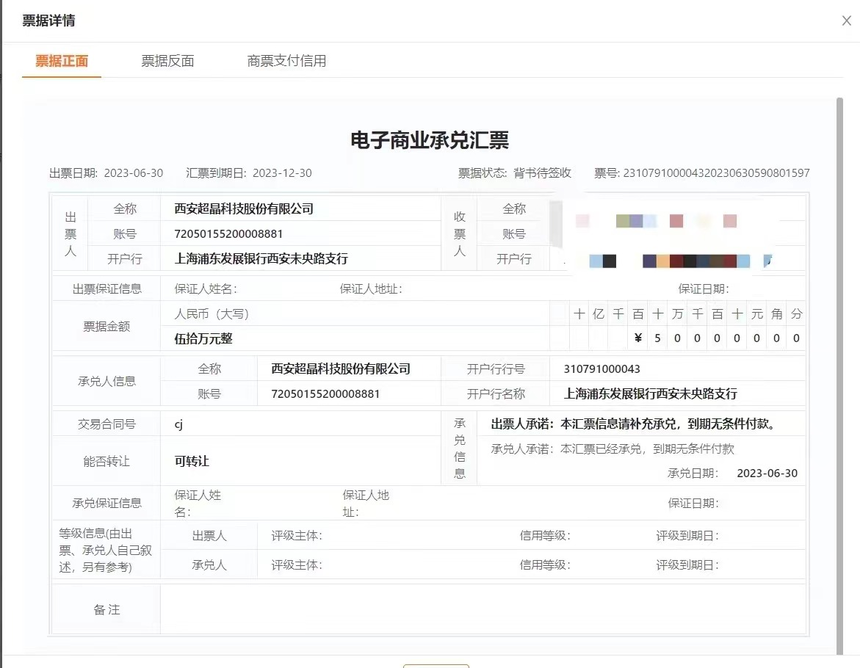Click 评级主体 in 出票人 rating row
Image resolution: width=860 pixels, height=668 pixels.
[296, 536]
